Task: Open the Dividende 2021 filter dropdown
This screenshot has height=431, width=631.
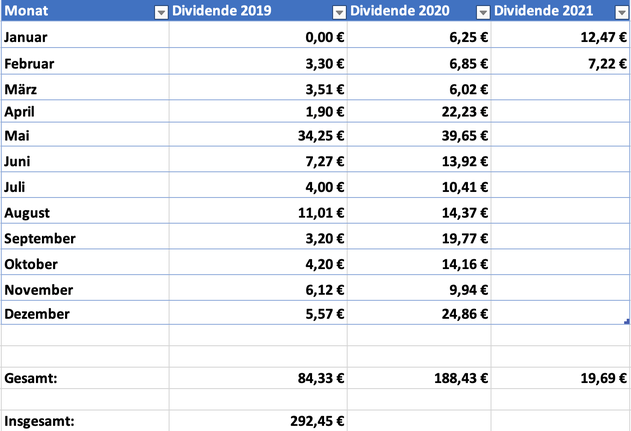Action: point(622,13)
